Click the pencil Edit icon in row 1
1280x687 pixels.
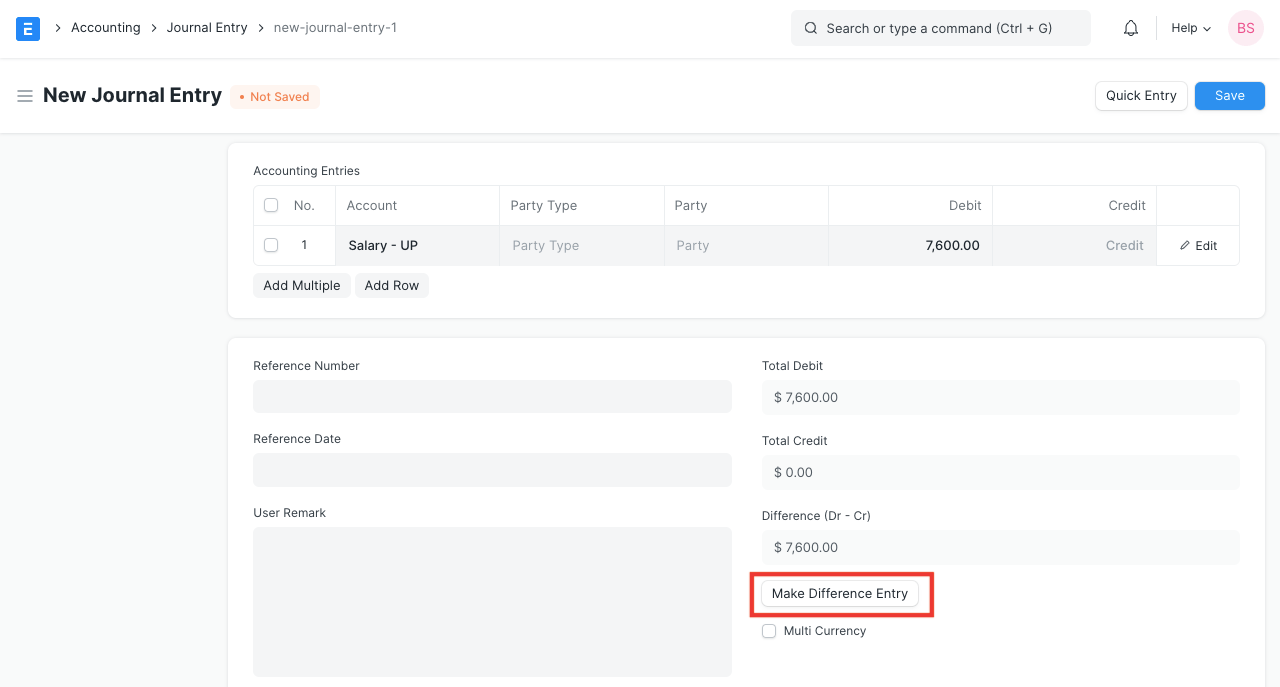pyautogui.click(x=1185, y=246)
